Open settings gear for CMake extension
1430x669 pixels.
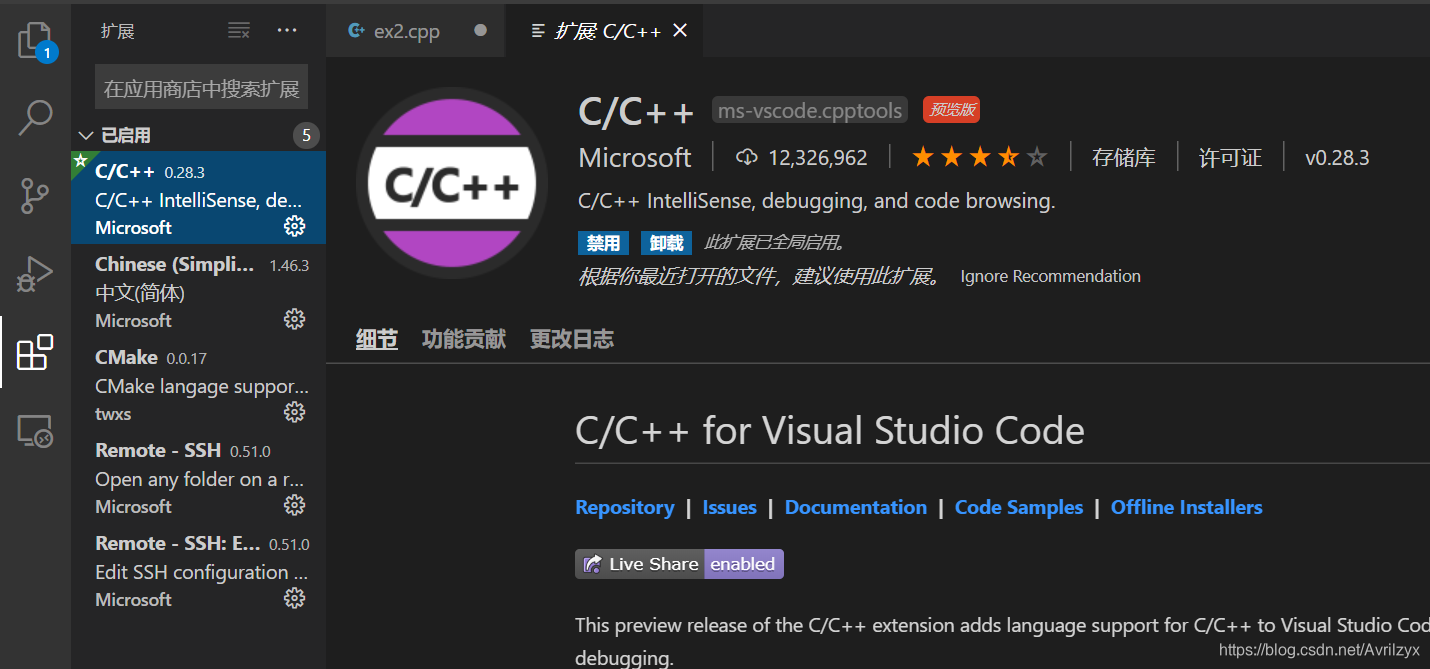click(x=294, y=411)
